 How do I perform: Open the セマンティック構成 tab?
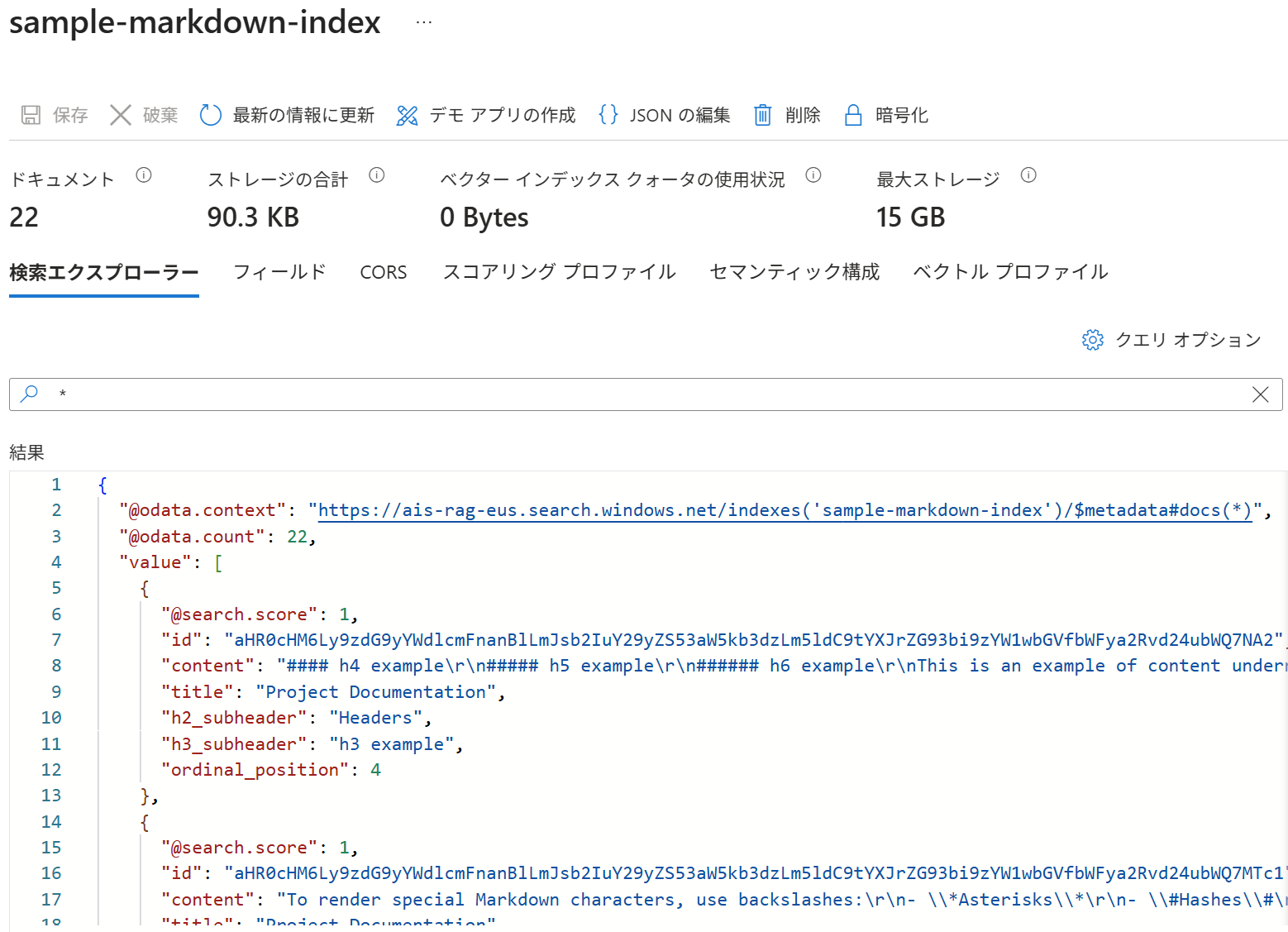point(794,273)
